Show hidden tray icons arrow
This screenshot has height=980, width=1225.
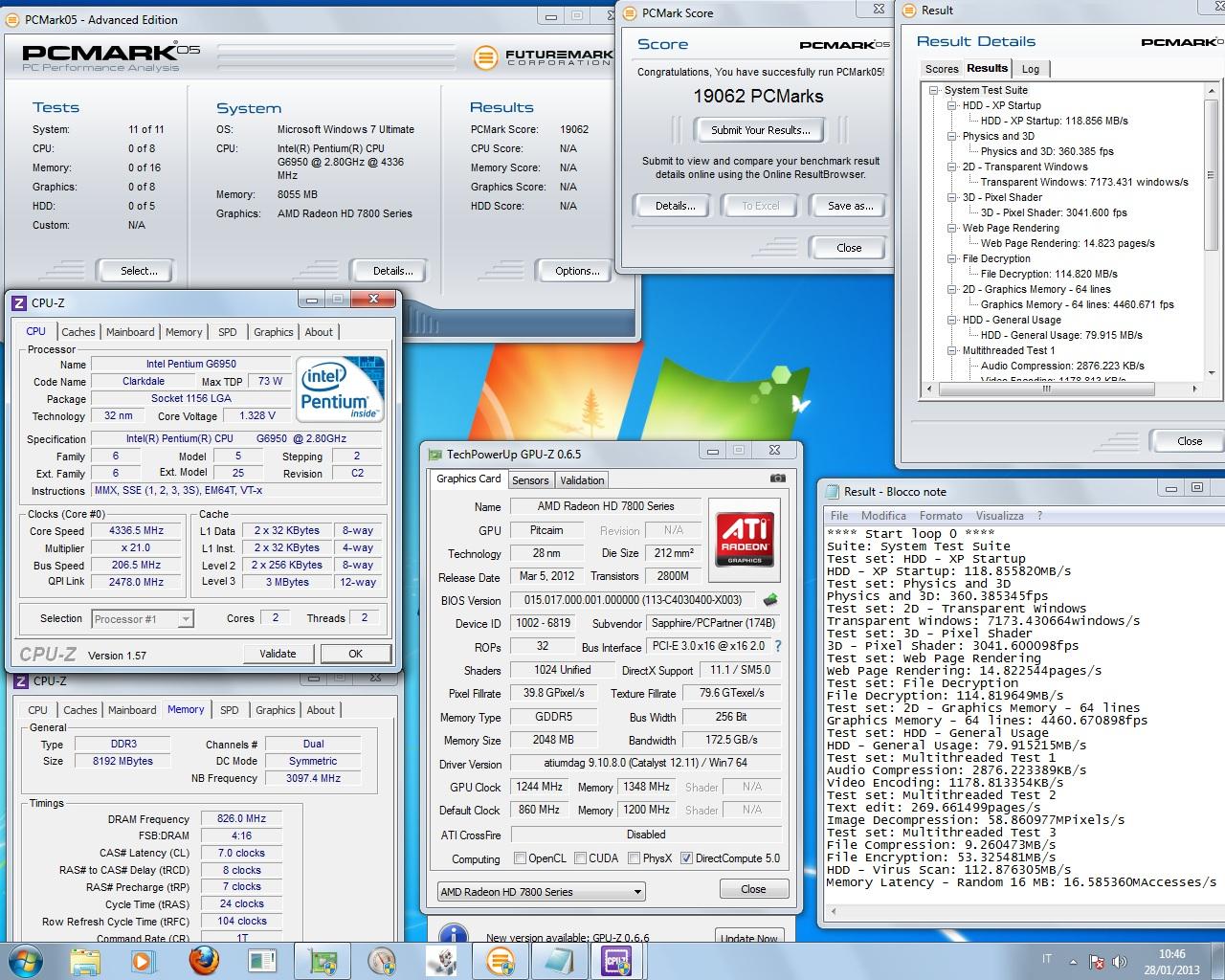pos(1074,962)
